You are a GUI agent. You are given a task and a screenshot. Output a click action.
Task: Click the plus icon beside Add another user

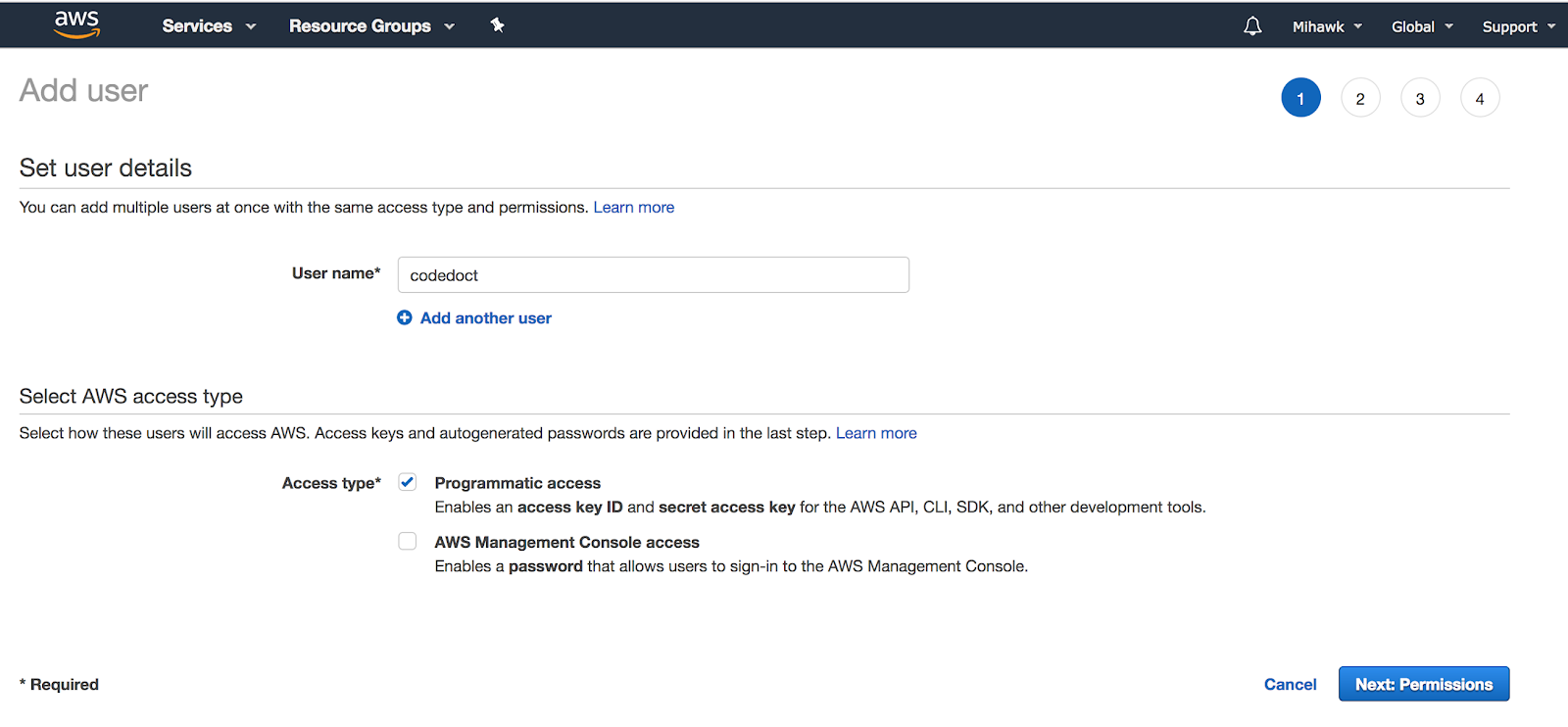[x=404, y=317]
